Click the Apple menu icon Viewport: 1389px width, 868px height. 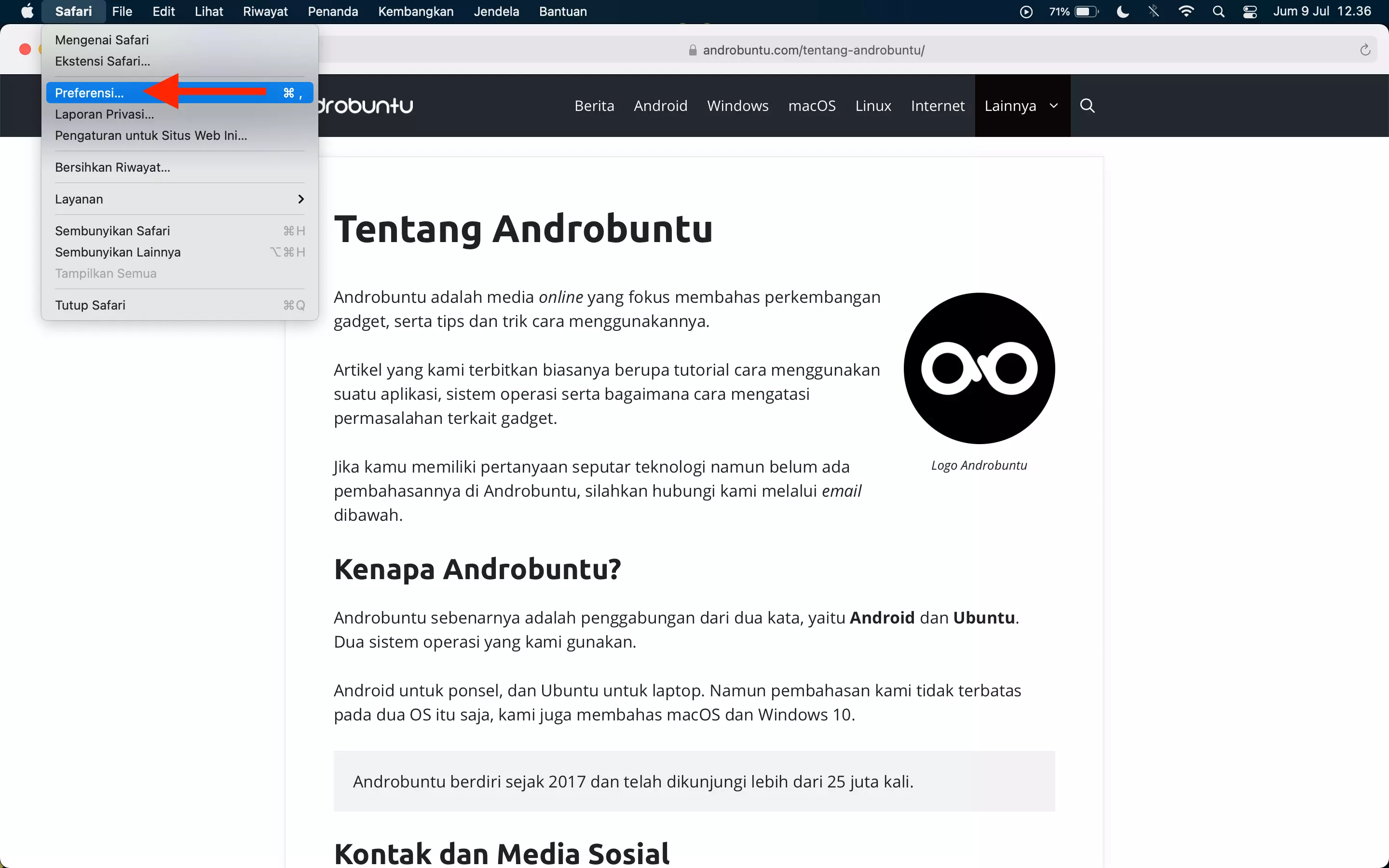coord(27,11)
